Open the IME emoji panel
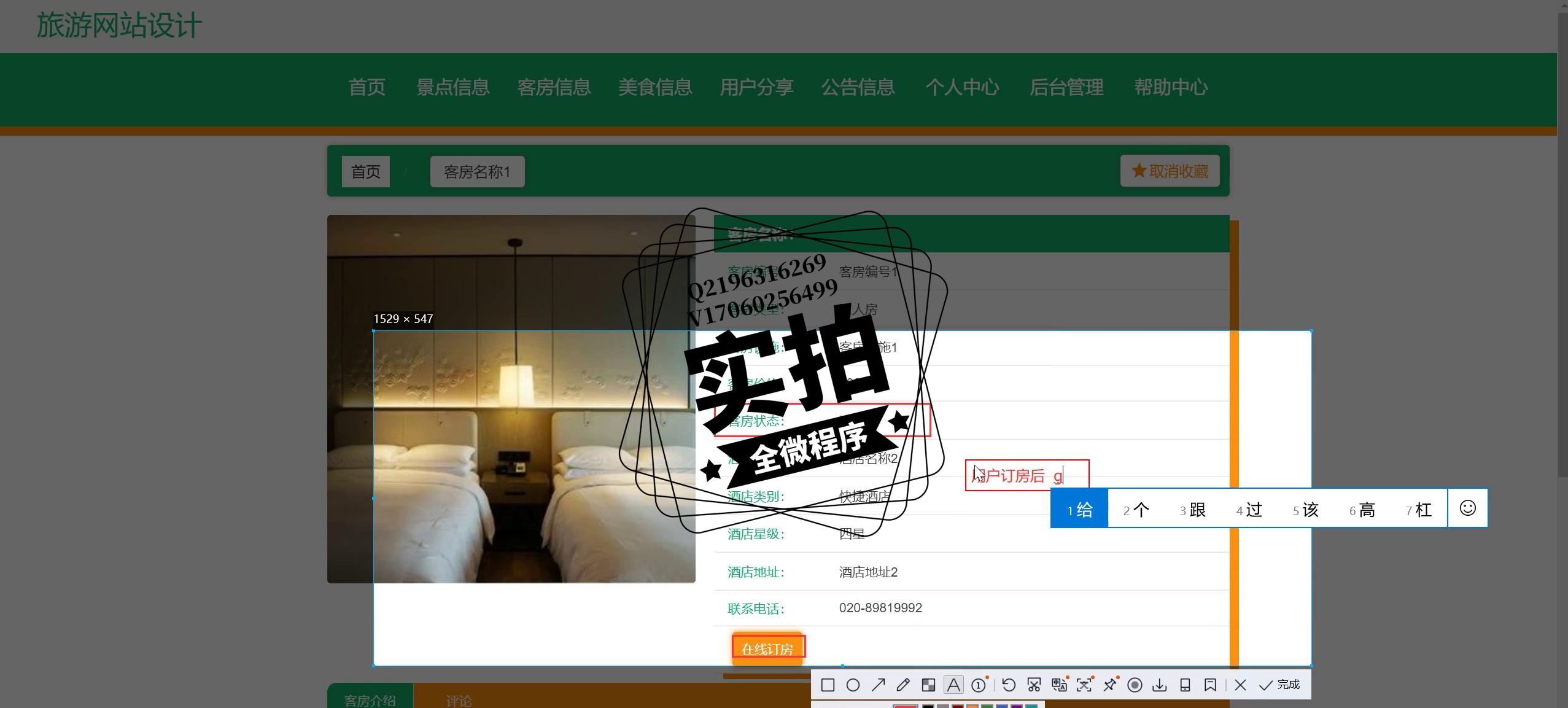The height and width of the screenshot is (708, 1568). coord(1468,508)
